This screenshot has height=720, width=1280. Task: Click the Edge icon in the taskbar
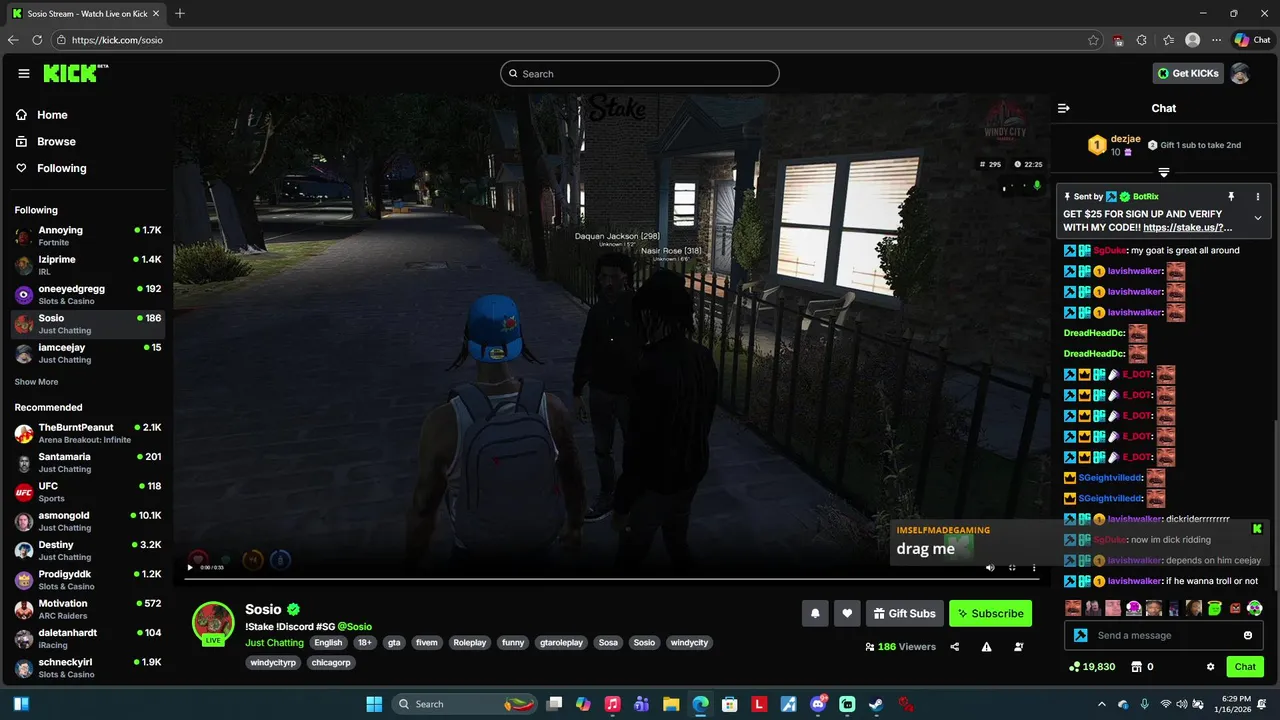pyautogui.click(x=701, y=704)
